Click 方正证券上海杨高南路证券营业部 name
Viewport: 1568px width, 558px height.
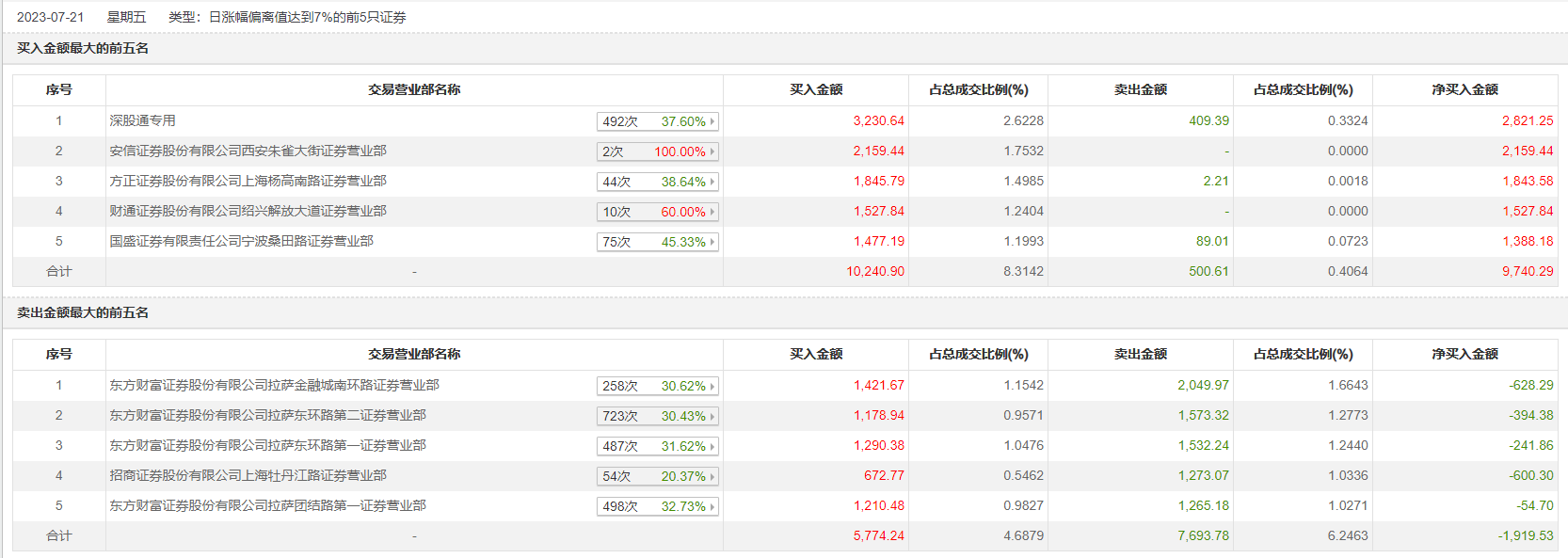pos(248,181)
